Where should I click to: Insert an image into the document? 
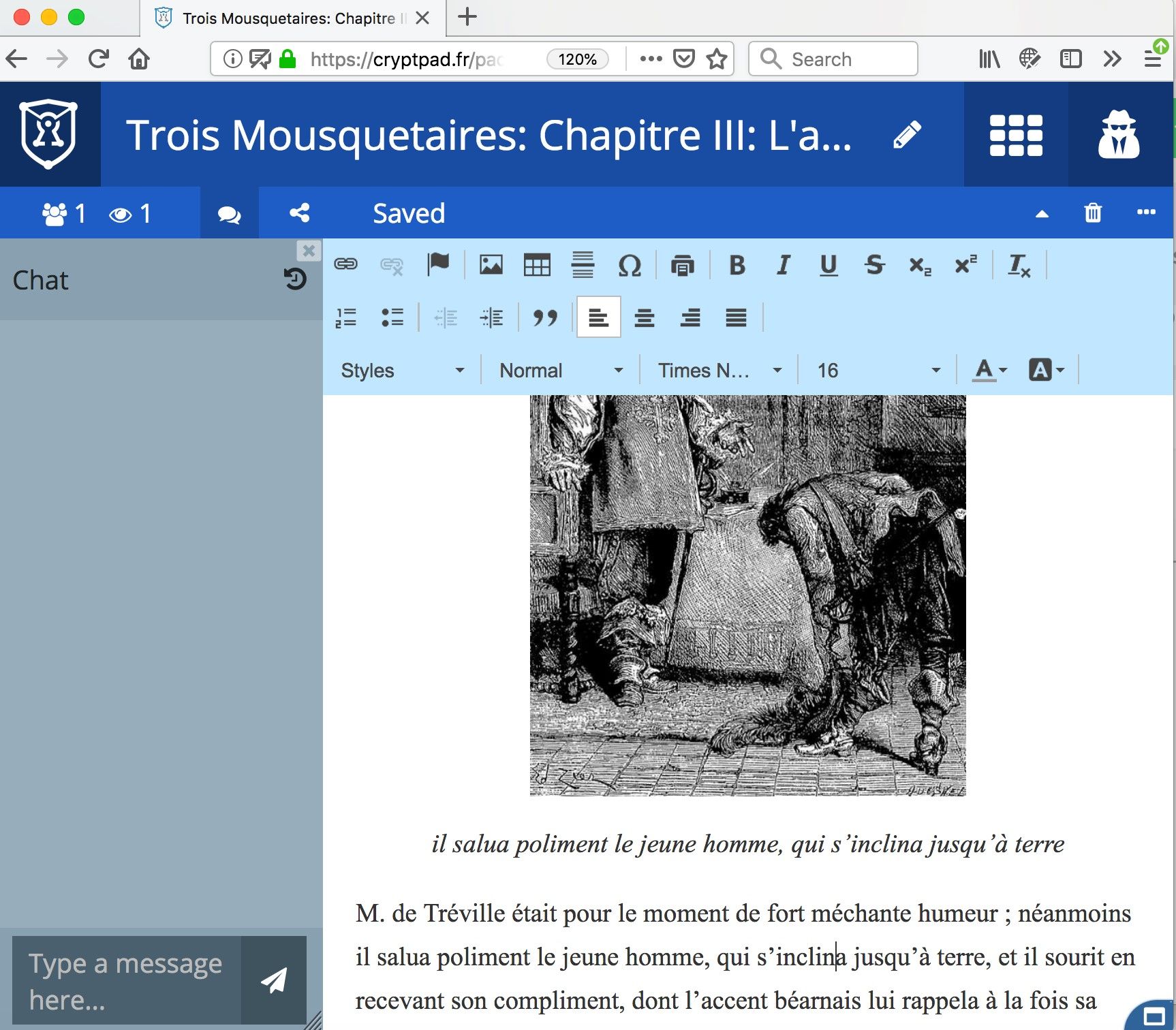[x=491, y=264]
